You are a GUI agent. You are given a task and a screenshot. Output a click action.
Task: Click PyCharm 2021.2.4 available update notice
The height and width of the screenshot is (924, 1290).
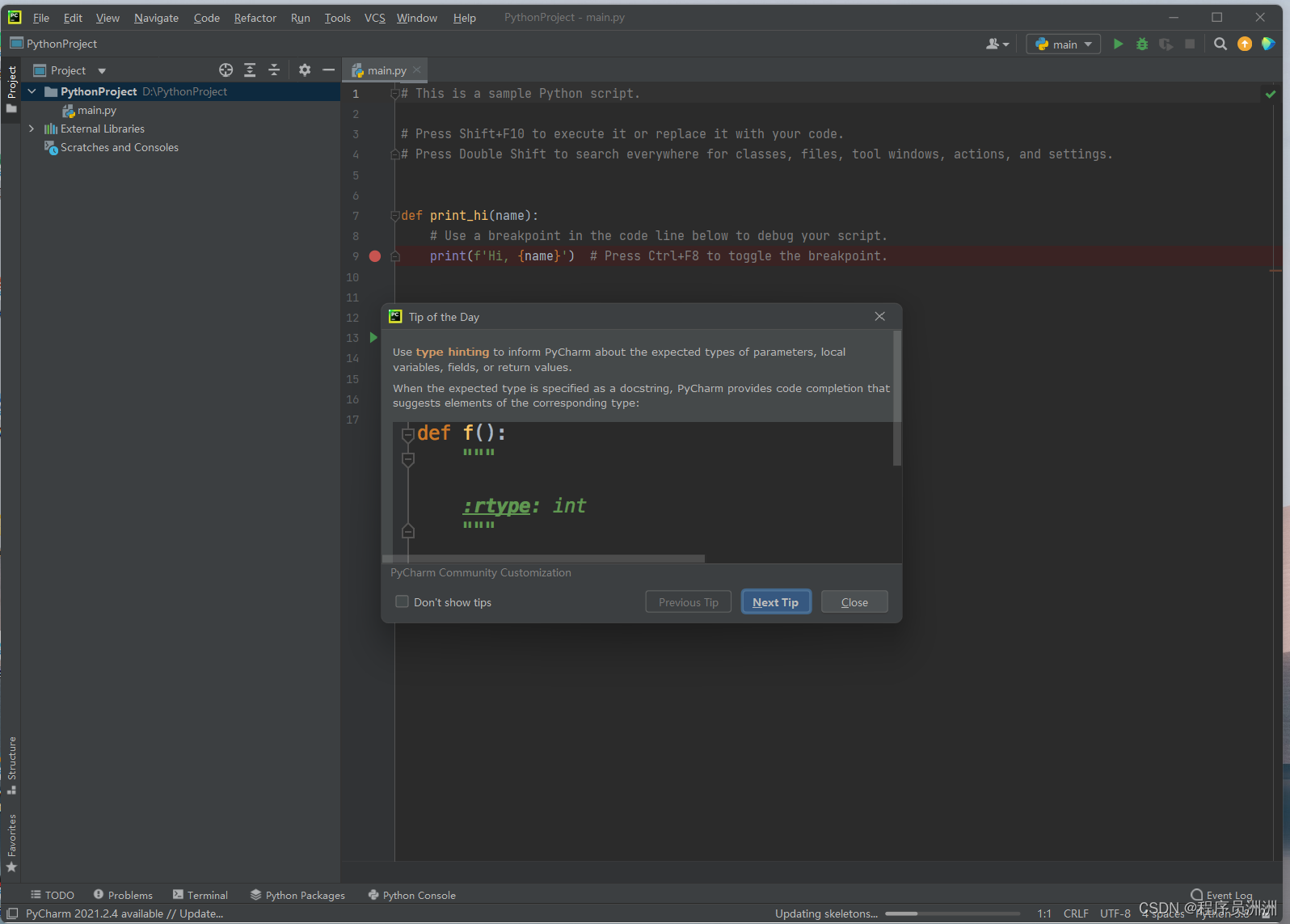click(124, 913)
